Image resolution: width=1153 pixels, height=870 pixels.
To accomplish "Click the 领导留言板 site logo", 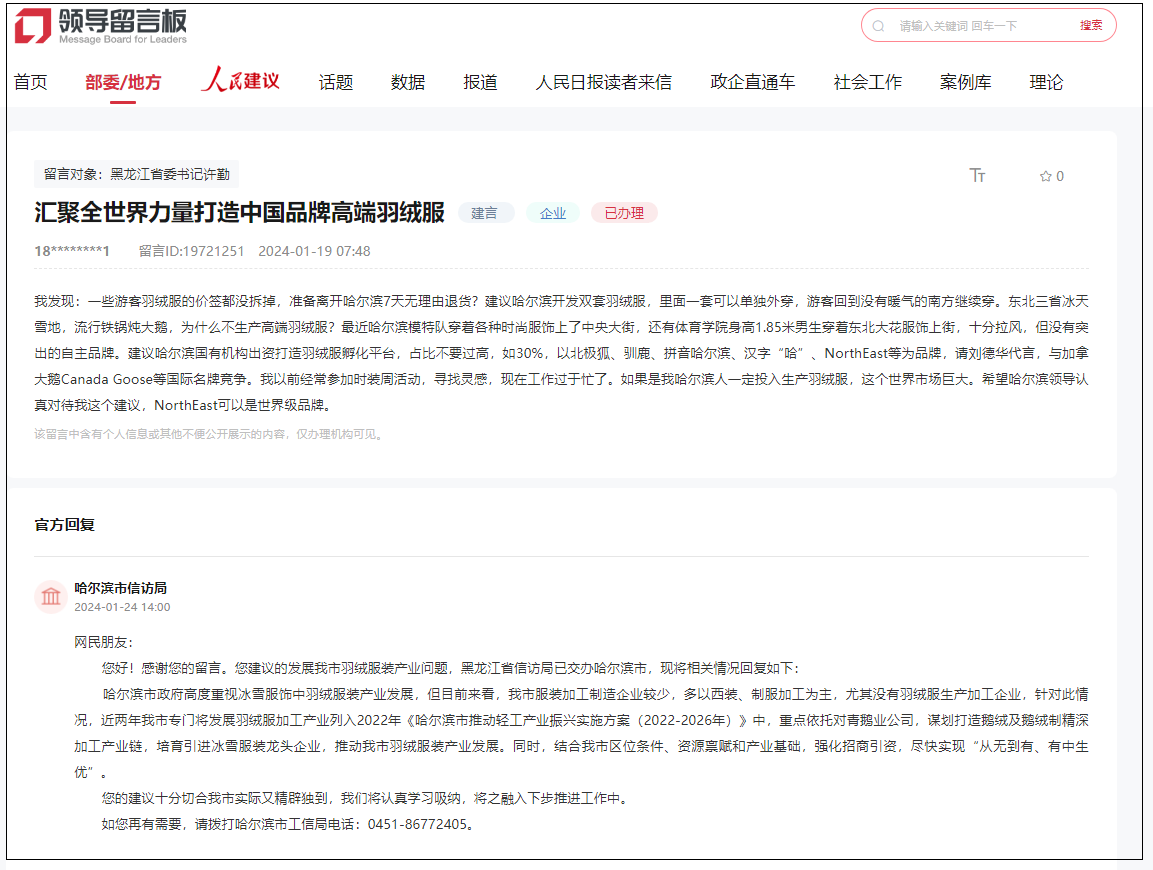I will 100,26.
